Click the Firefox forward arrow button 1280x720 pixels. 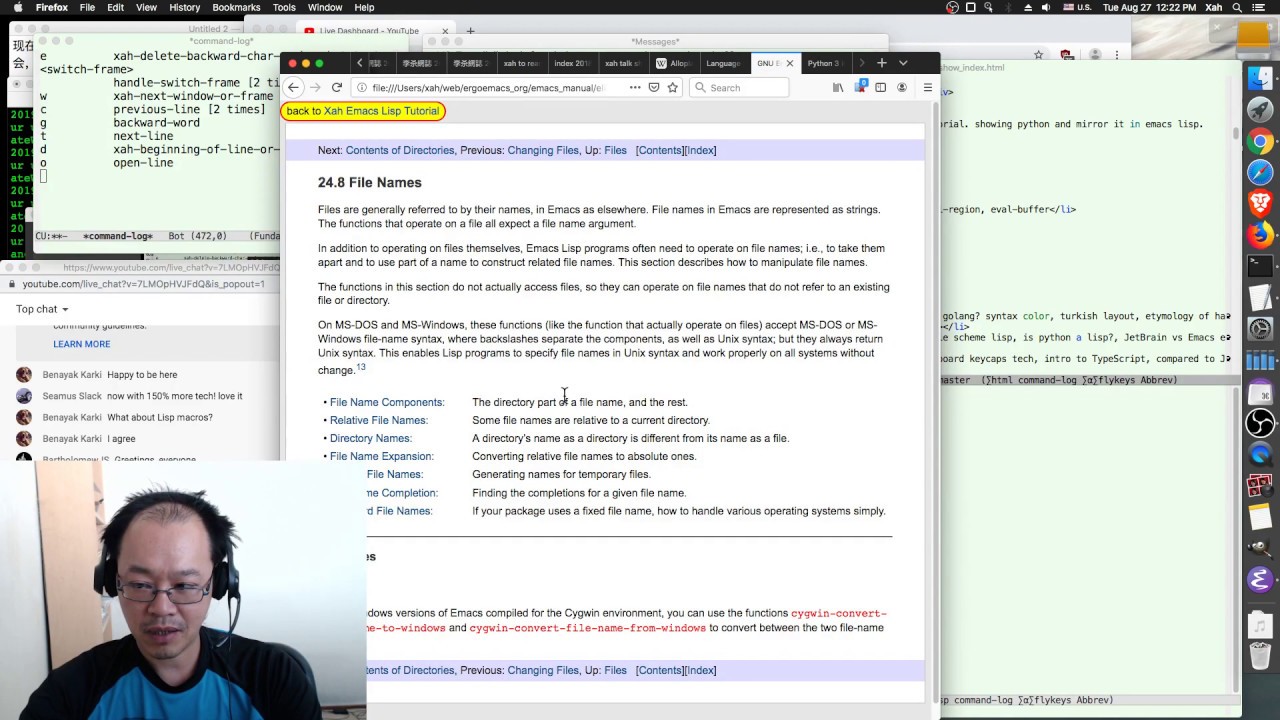click(x=315, y=87)
